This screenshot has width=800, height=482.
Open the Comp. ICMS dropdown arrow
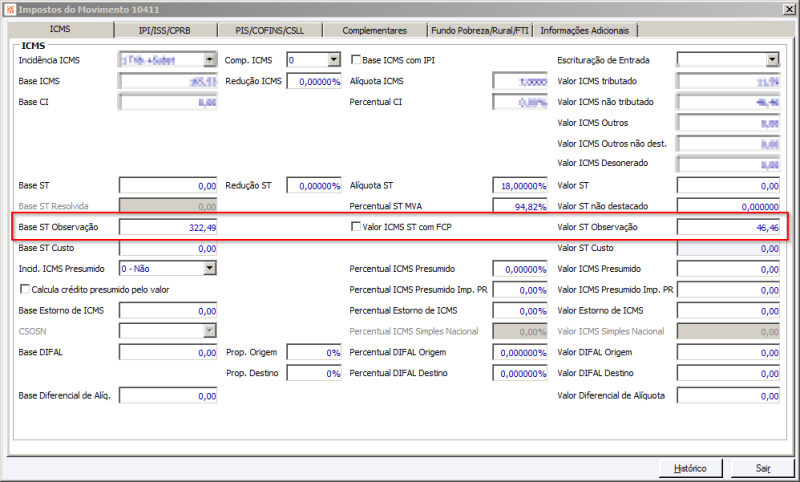point(334,60)
